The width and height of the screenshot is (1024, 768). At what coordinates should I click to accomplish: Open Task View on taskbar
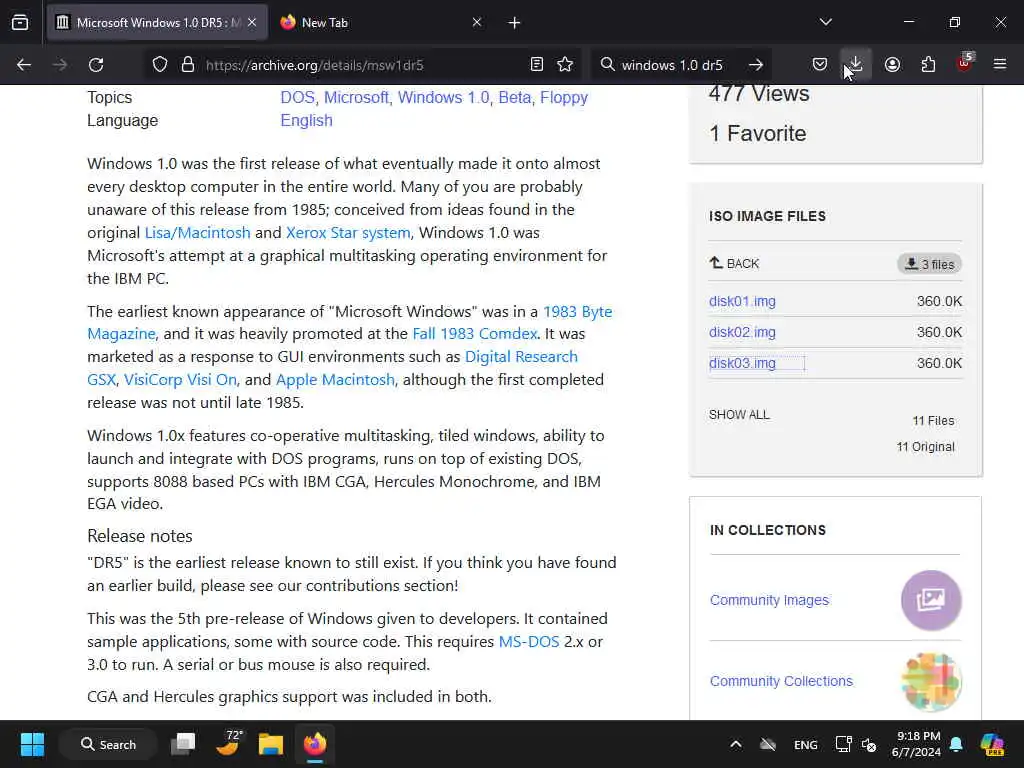coord(184,744)
